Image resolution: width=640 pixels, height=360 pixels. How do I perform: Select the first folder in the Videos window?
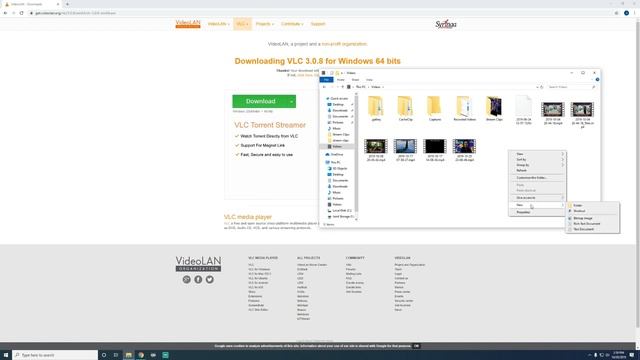pos(376,109)
